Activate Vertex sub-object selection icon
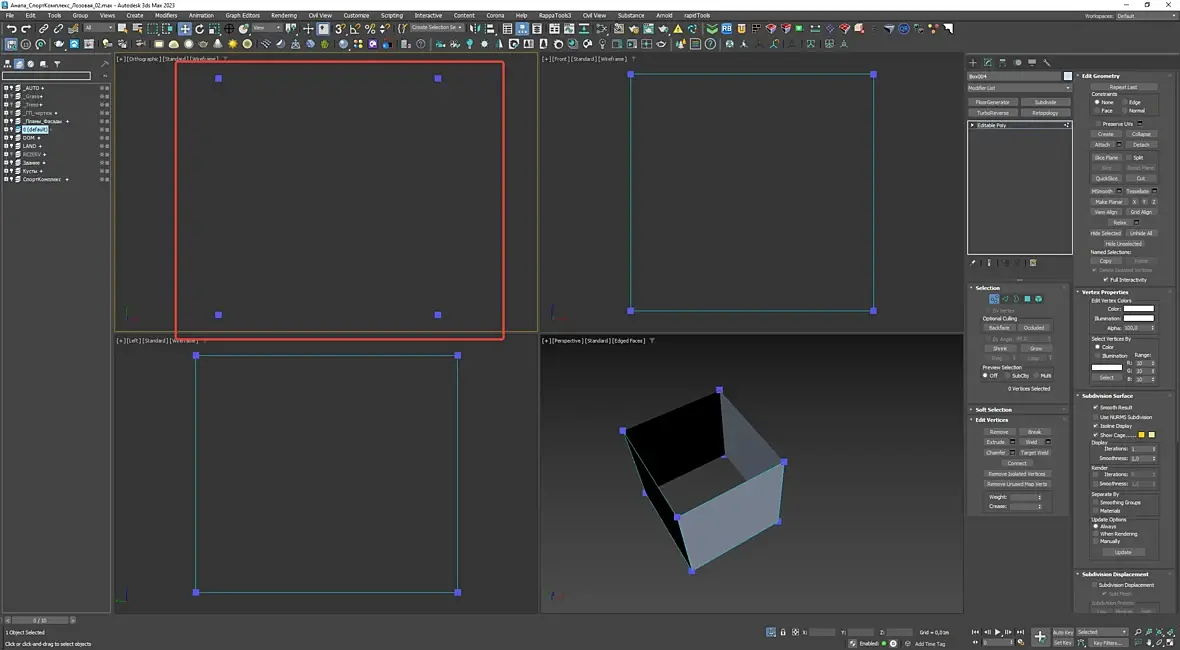Viewport: 1180px width, 650px height. tap(993, 299)
